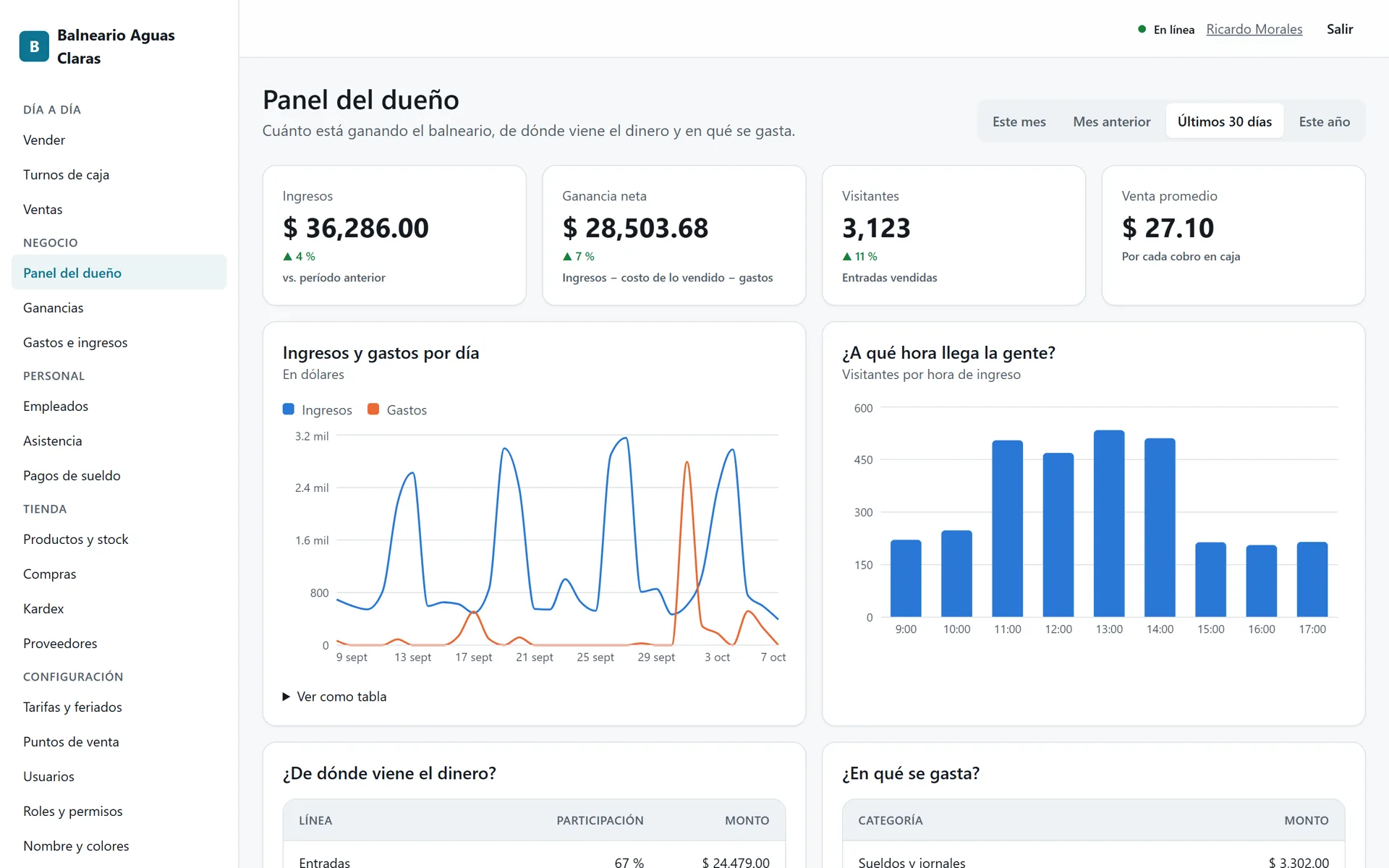Viewport: 1389px width, 868px height.
Task: Open Ricardo Morales profile link
Action: [x=1254, y=29]
